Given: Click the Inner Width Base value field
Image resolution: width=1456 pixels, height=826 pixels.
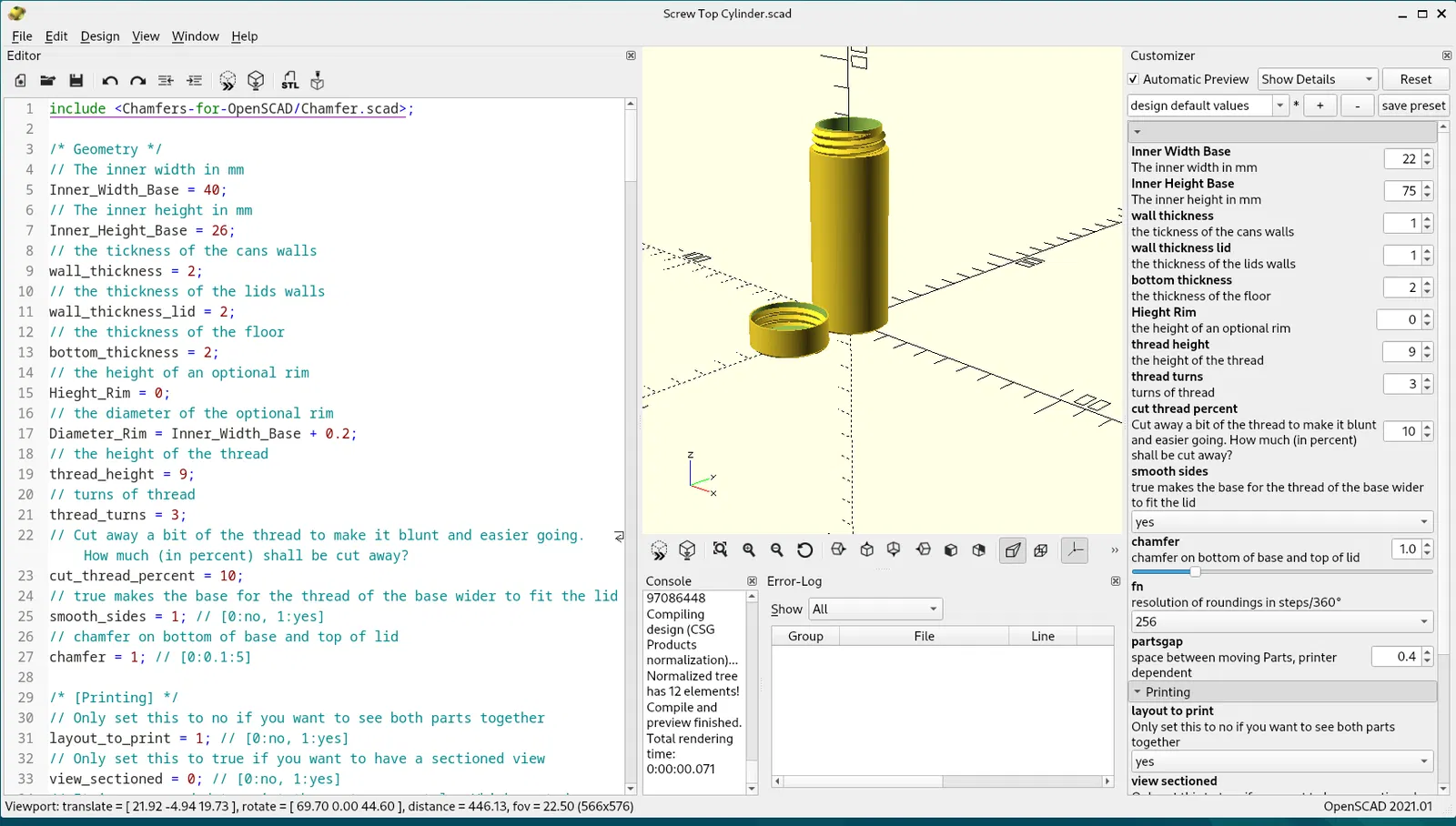Looking at the screenshot, I should coord(1401,159).
